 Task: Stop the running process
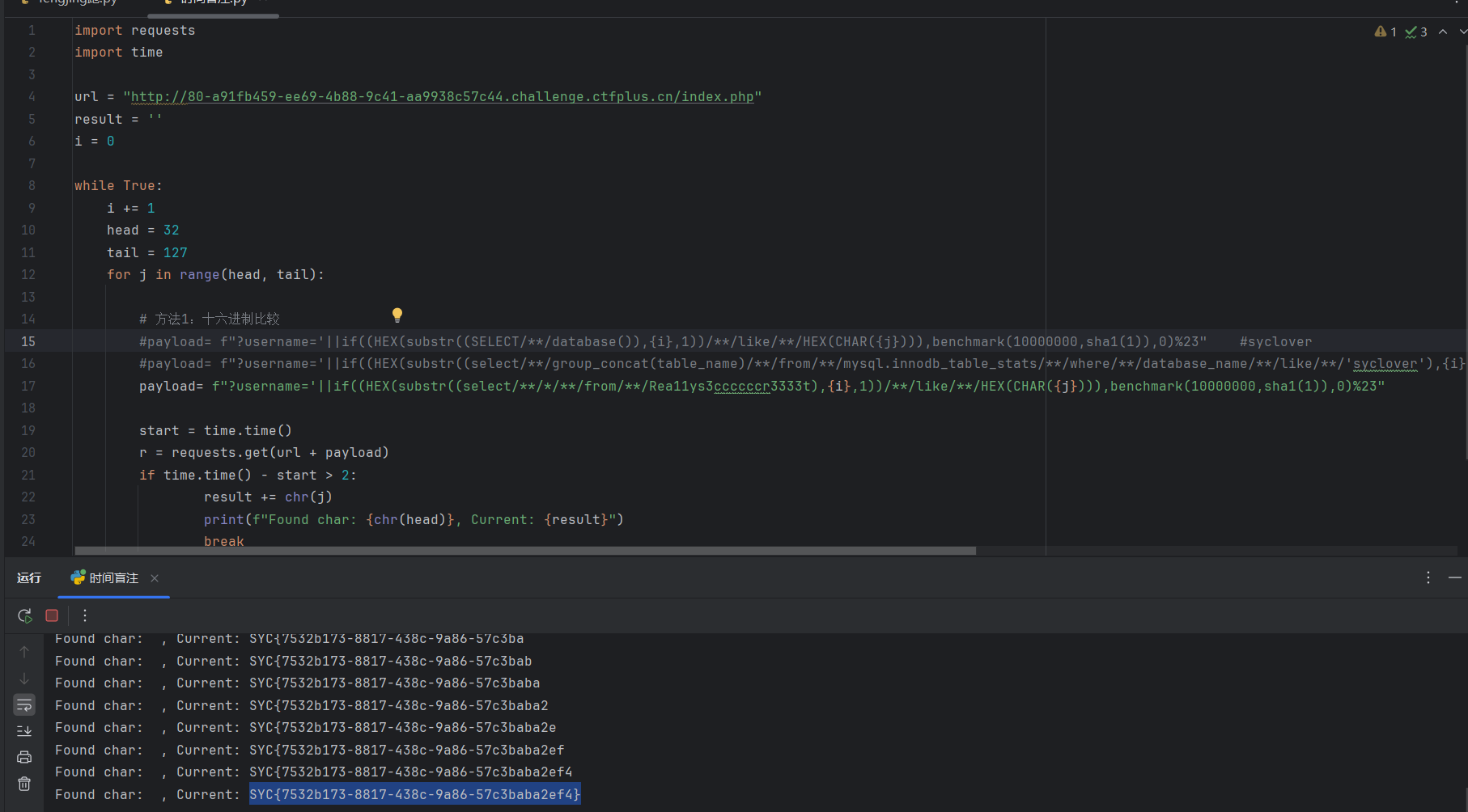52,615
